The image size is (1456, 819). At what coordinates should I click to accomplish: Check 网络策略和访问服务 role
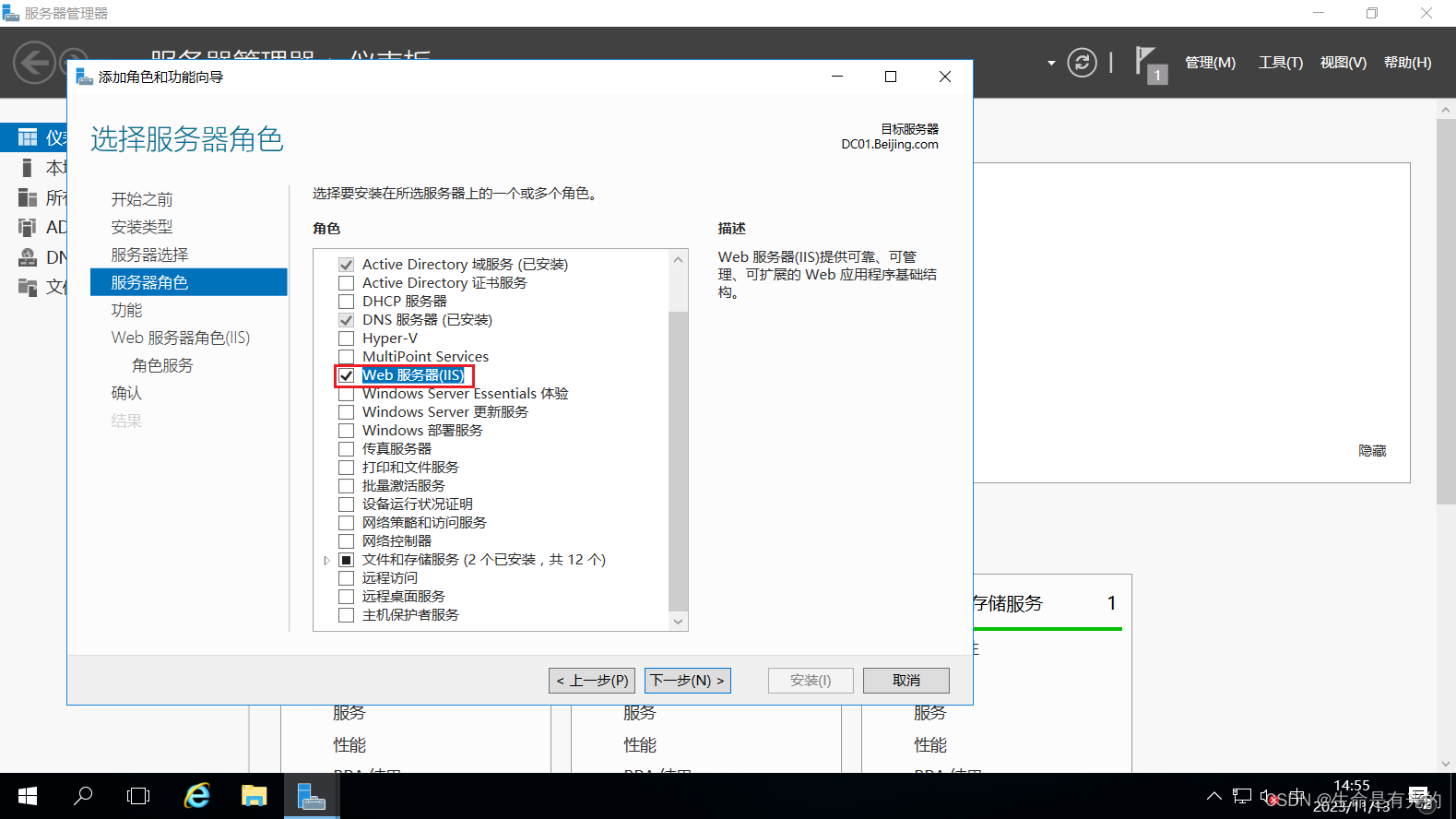click(x=347, y=523)
